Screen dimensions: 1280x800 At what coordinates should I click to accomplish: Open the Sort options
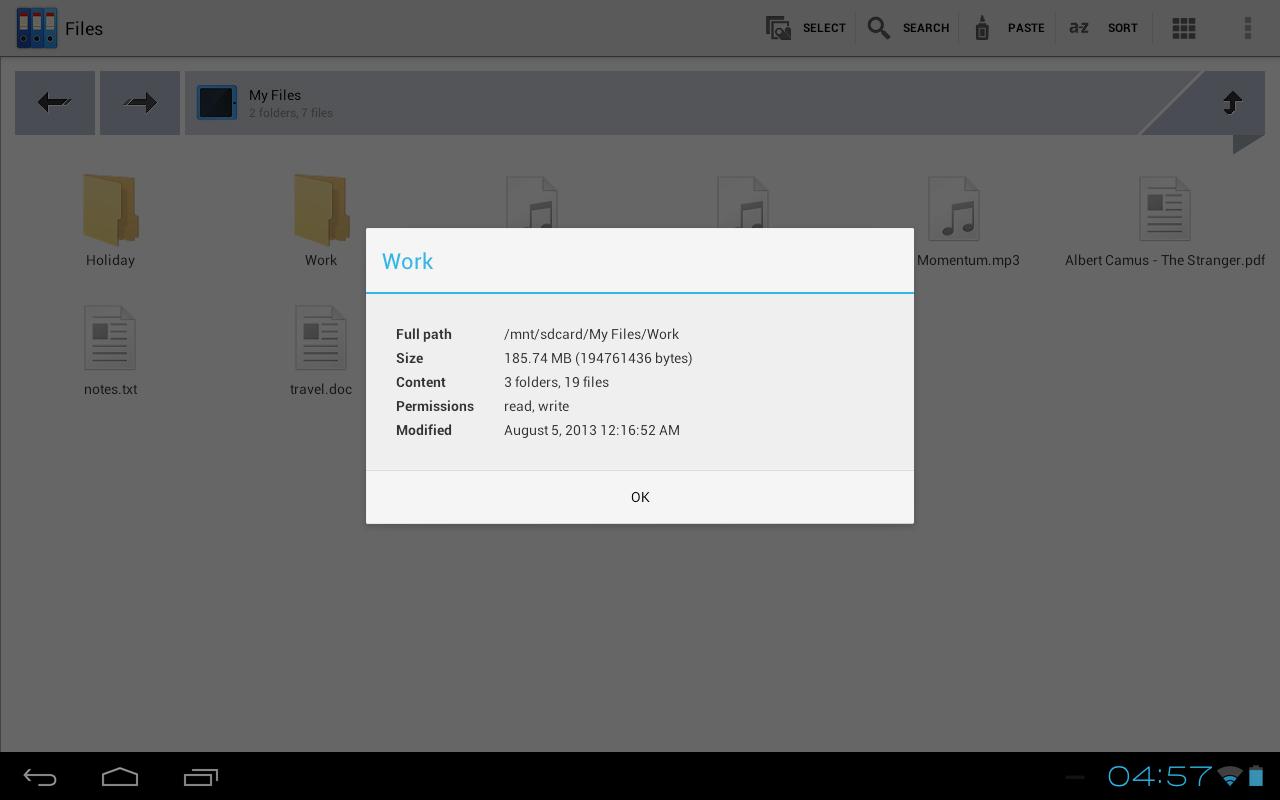pos(1103,28)
